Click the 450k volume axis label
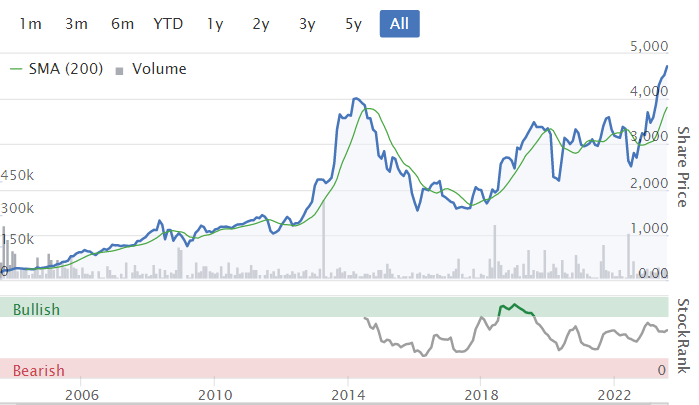Viewport: 699px width, 405px height. point(17,175)
